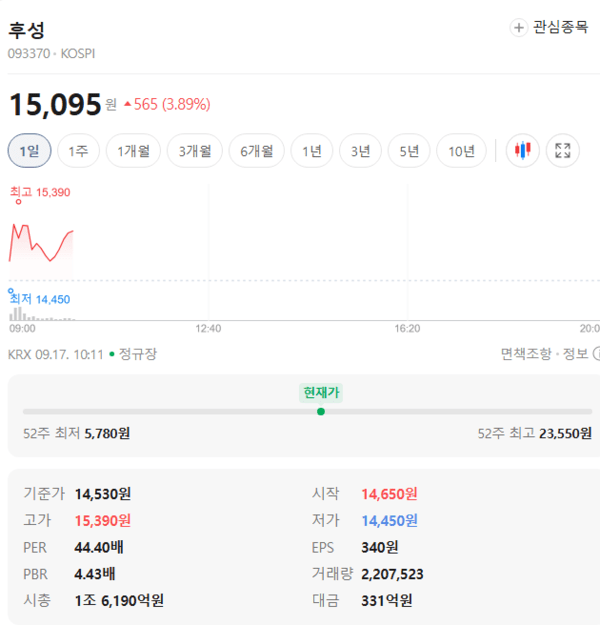Image resolution: width=600 pixels, height=625 pixels.
Task: Click the 최저 14,450 chart label
Action: [x=40, y=299]
